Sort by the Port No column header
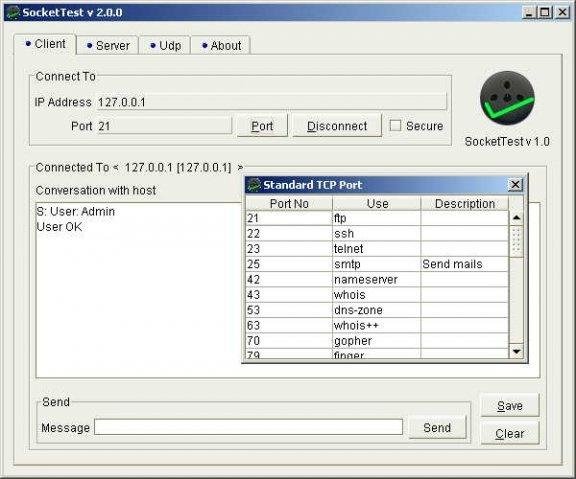This screenshot has height=479, width=576. tap(289, 204)
